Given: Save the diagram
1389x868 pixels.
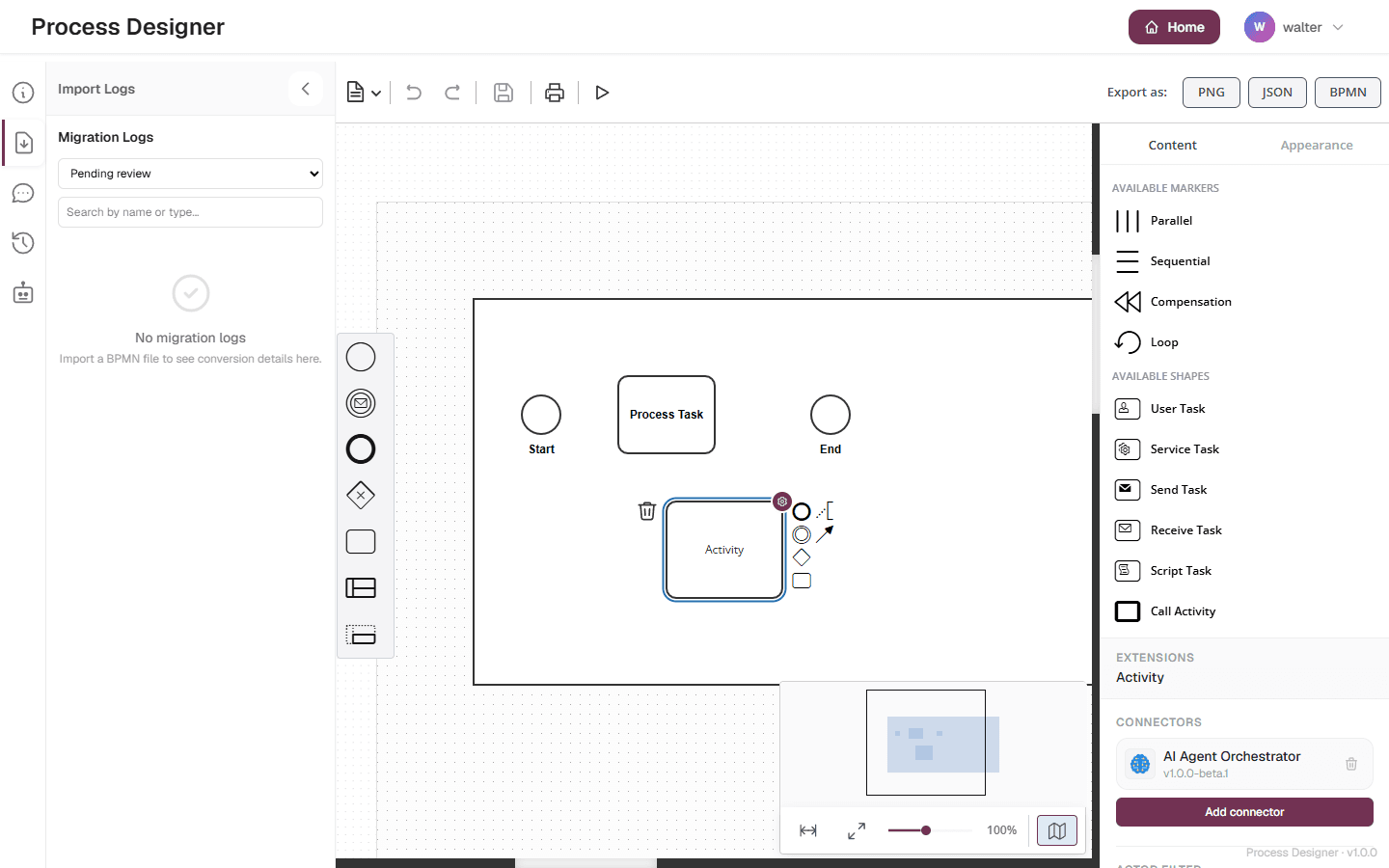Looking at the screenshot, I should click(504, 93).
